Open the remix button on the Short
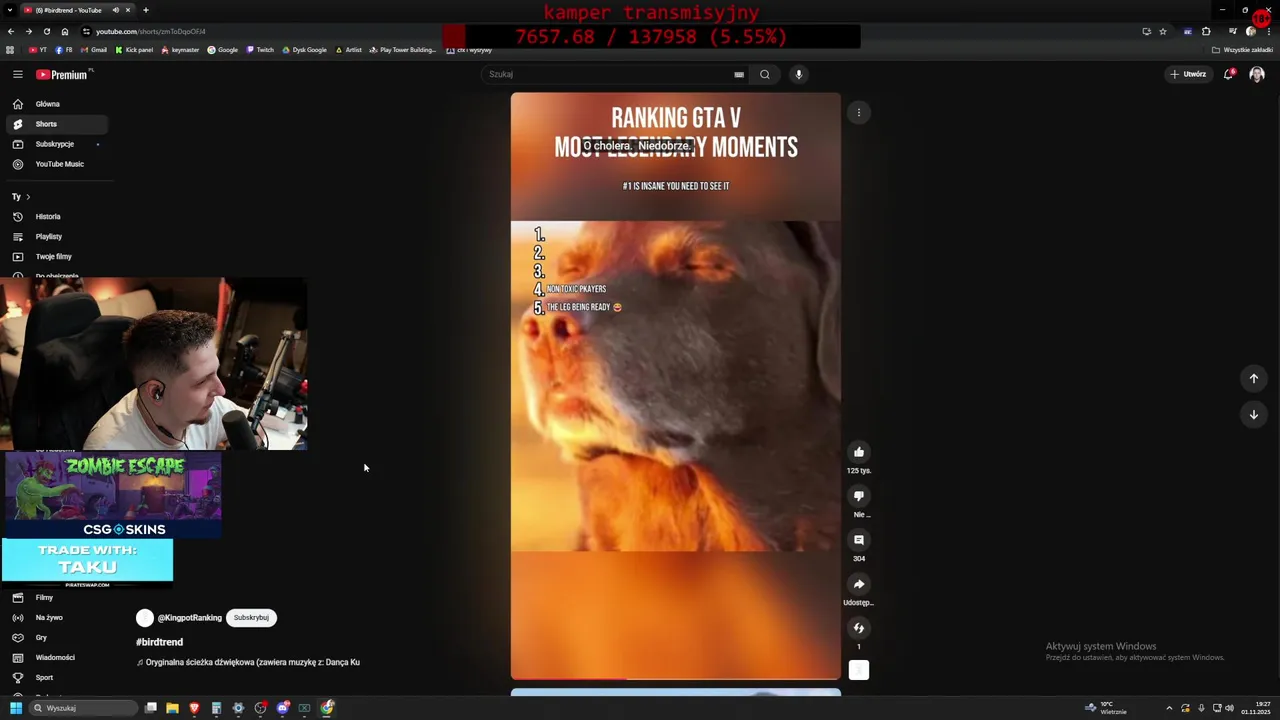Viewport: 1280px width, 720px height. [859, 628]
